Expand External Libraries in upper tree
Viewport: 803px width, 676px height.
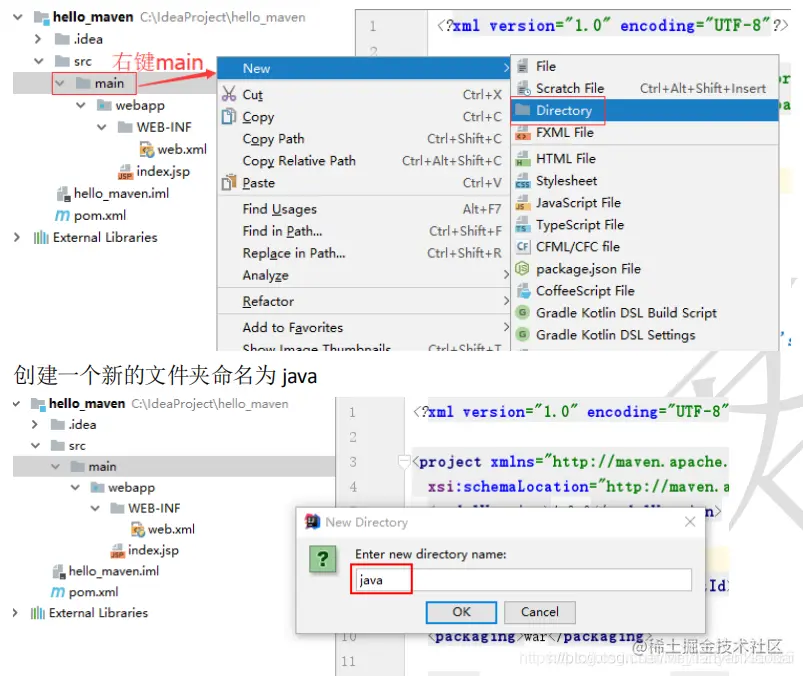(17, 238)
